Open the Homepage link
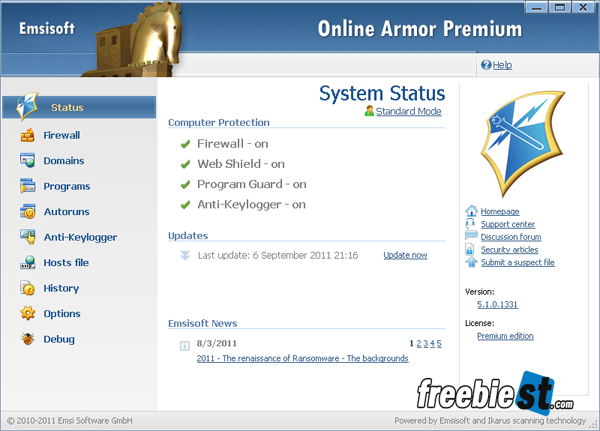This screenshot has height=431, width=600. 500,211
